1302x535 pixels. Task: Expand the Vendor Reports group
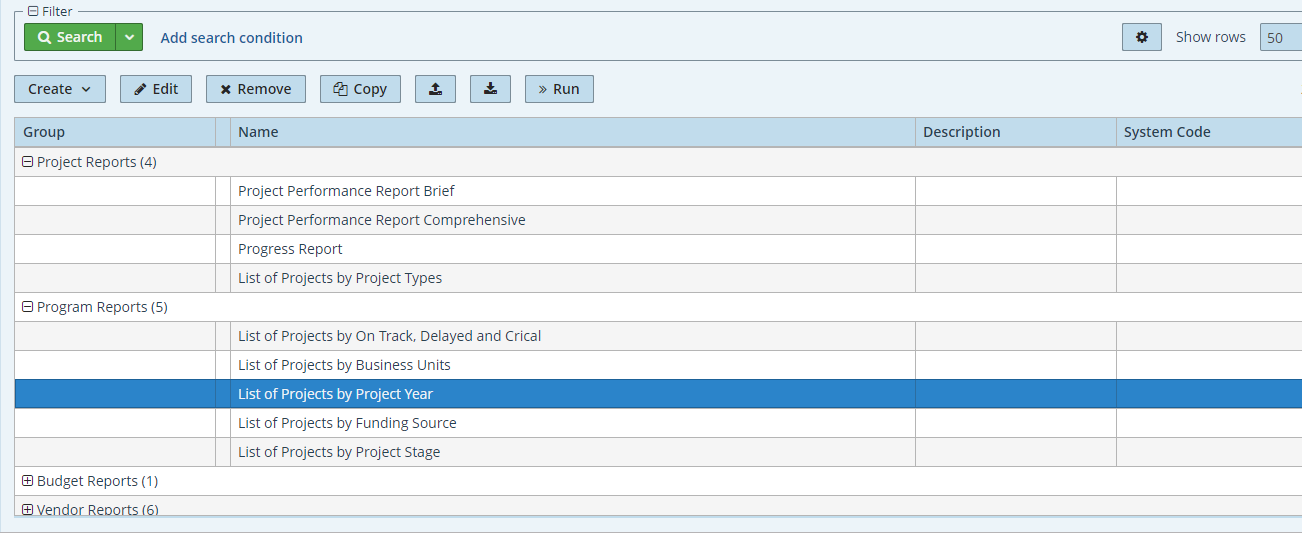[x=28, y=509]
